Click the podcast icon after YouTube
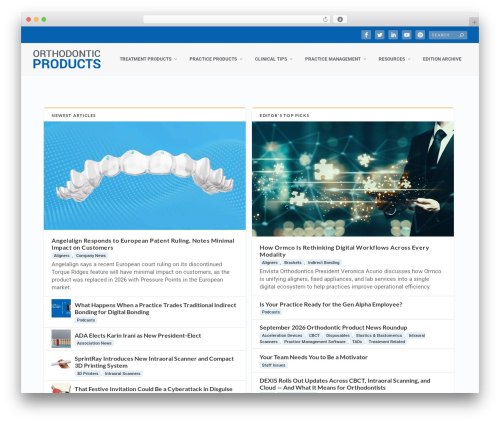This screenshot has width=500, height=423. [420, 35]
